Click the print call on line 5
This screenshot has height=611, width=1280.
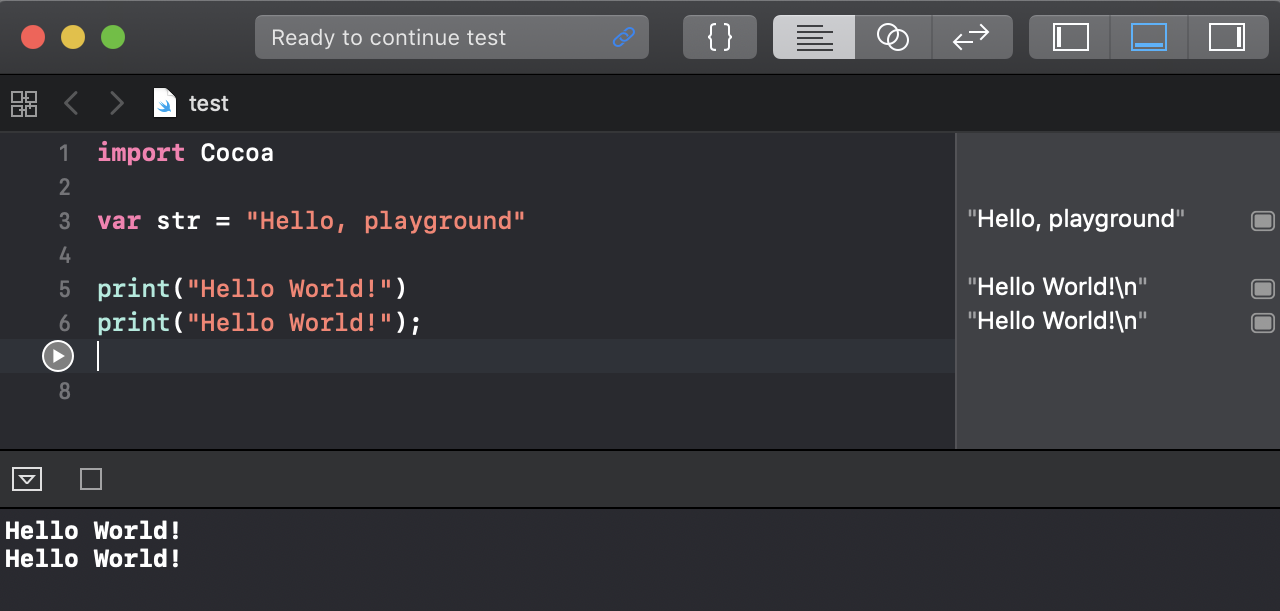click(x=252, y=289)
